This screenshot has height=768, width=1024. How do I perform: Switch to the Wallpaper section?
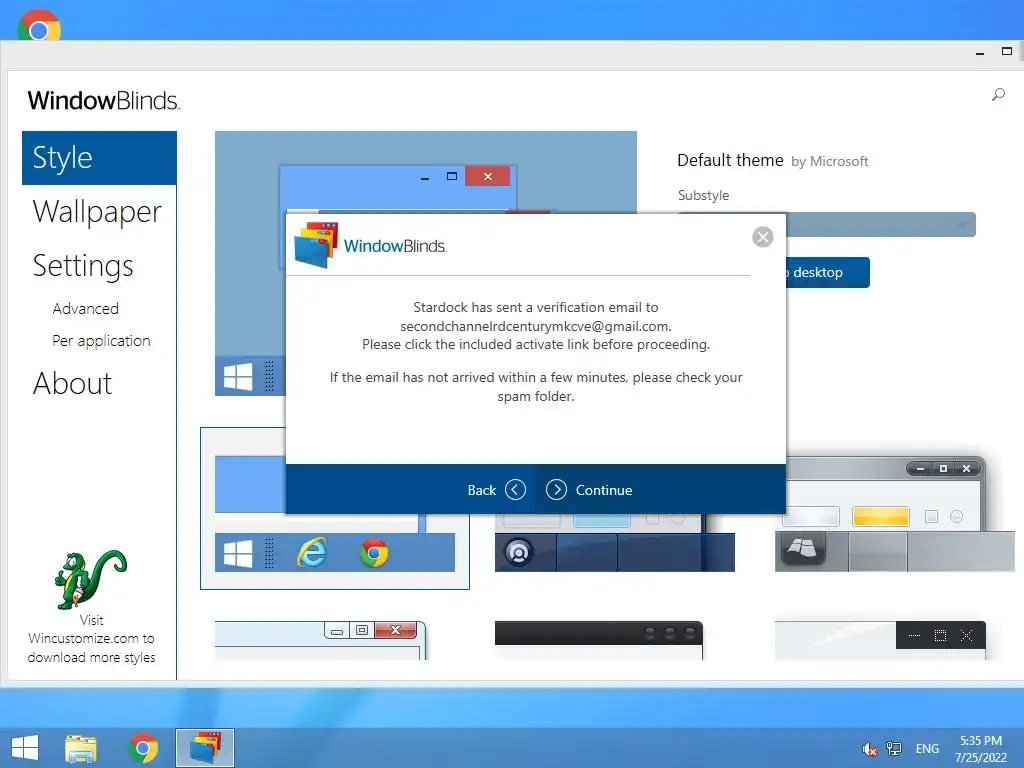pos(97,212)
